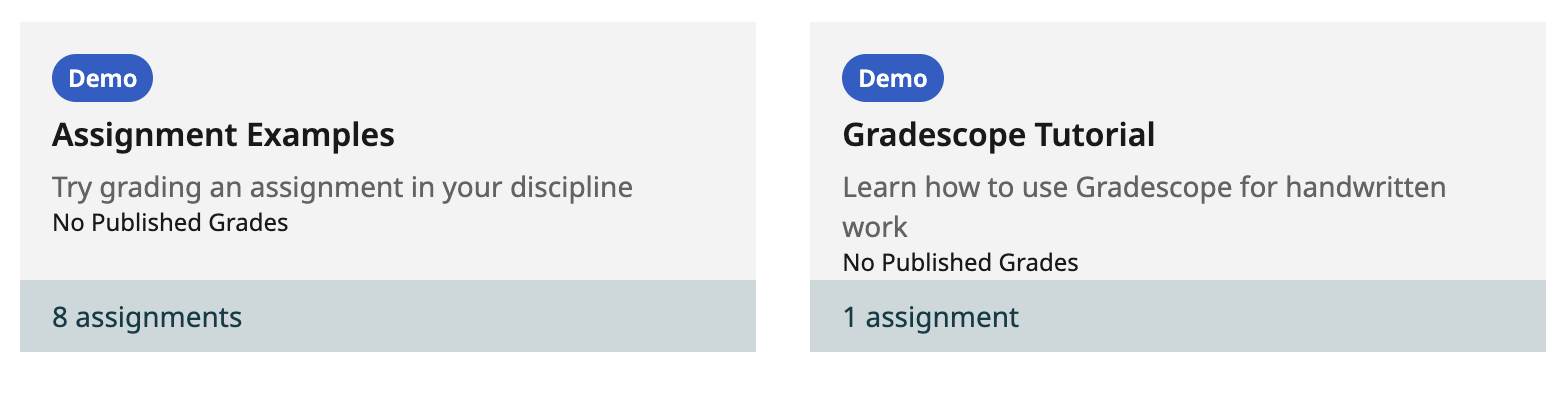Open the Assignment Examples course card
The image size is (1564, 394).
pyautogui.click(x=388, y=187)
